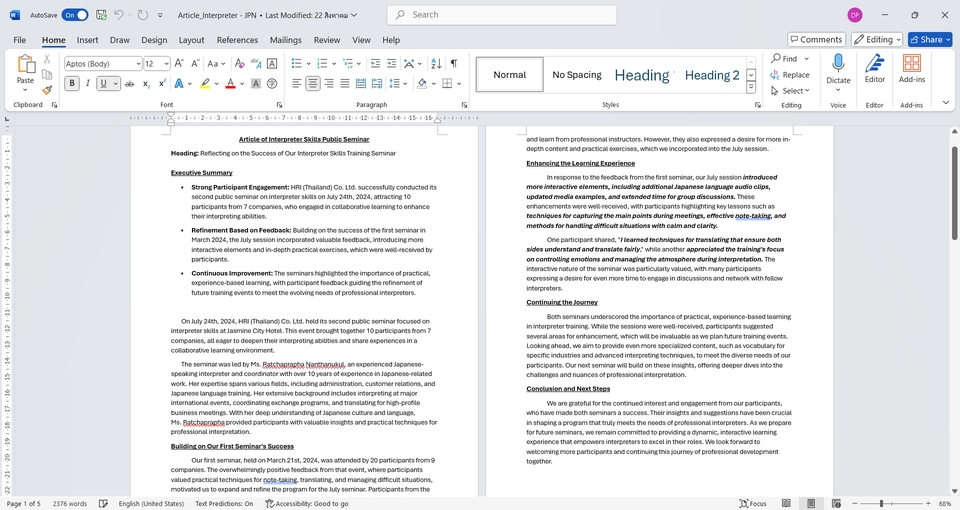Click the character border icon
Image resolution: width=960 pixels, height=510 pixels.
coord(272,64)
